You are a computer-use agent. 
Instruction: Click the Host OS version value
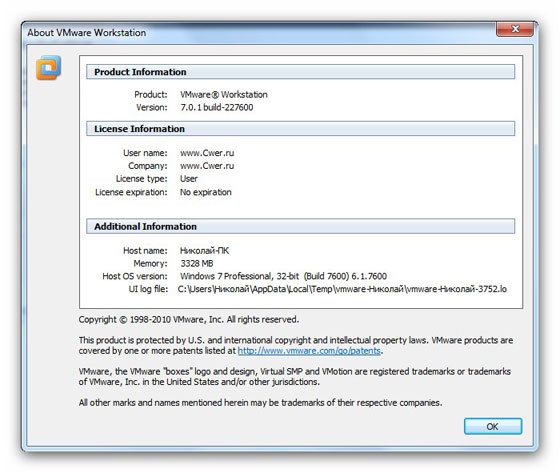(283, 276)
